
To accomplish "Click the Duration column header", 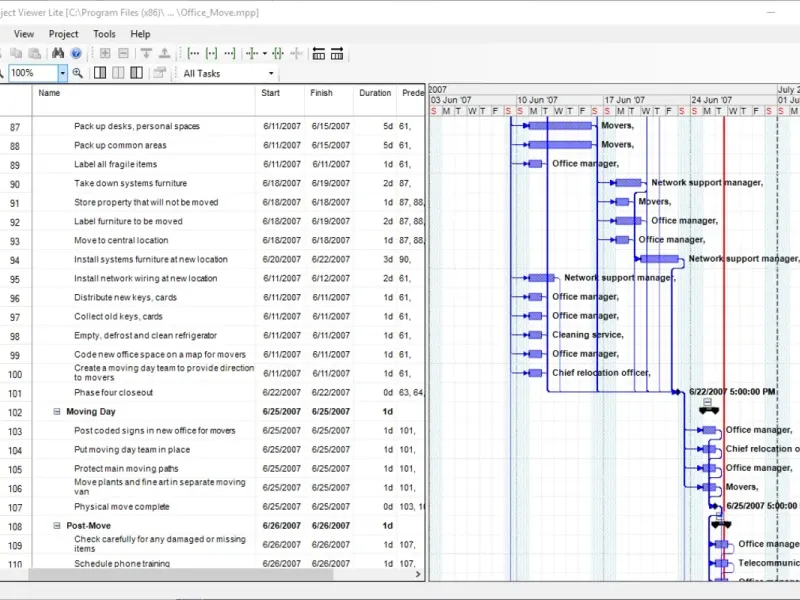I will pos(375,93).
